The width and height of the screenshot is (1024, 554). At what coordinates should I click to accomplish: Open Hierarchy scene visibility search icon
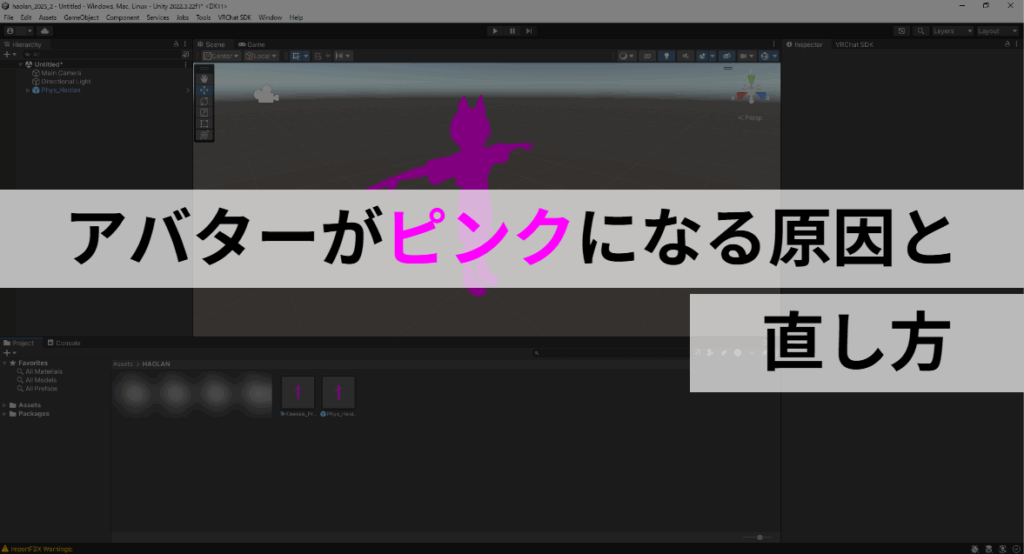185,55
